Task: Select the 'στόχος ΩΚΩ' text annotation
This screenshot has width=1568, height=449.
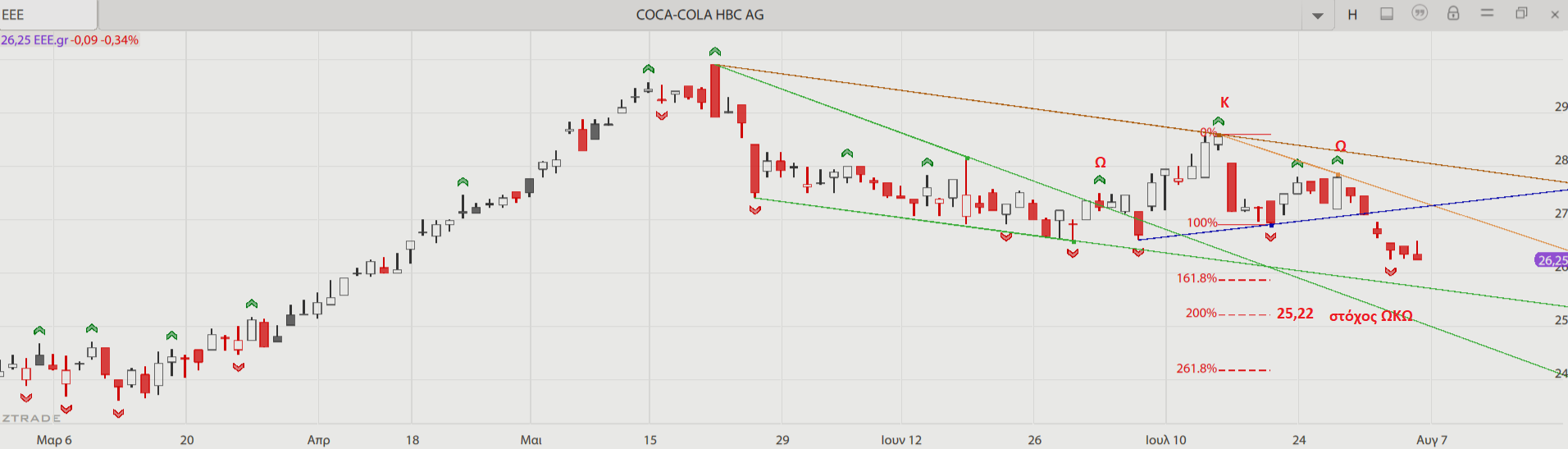Action: click(1370, 316)
